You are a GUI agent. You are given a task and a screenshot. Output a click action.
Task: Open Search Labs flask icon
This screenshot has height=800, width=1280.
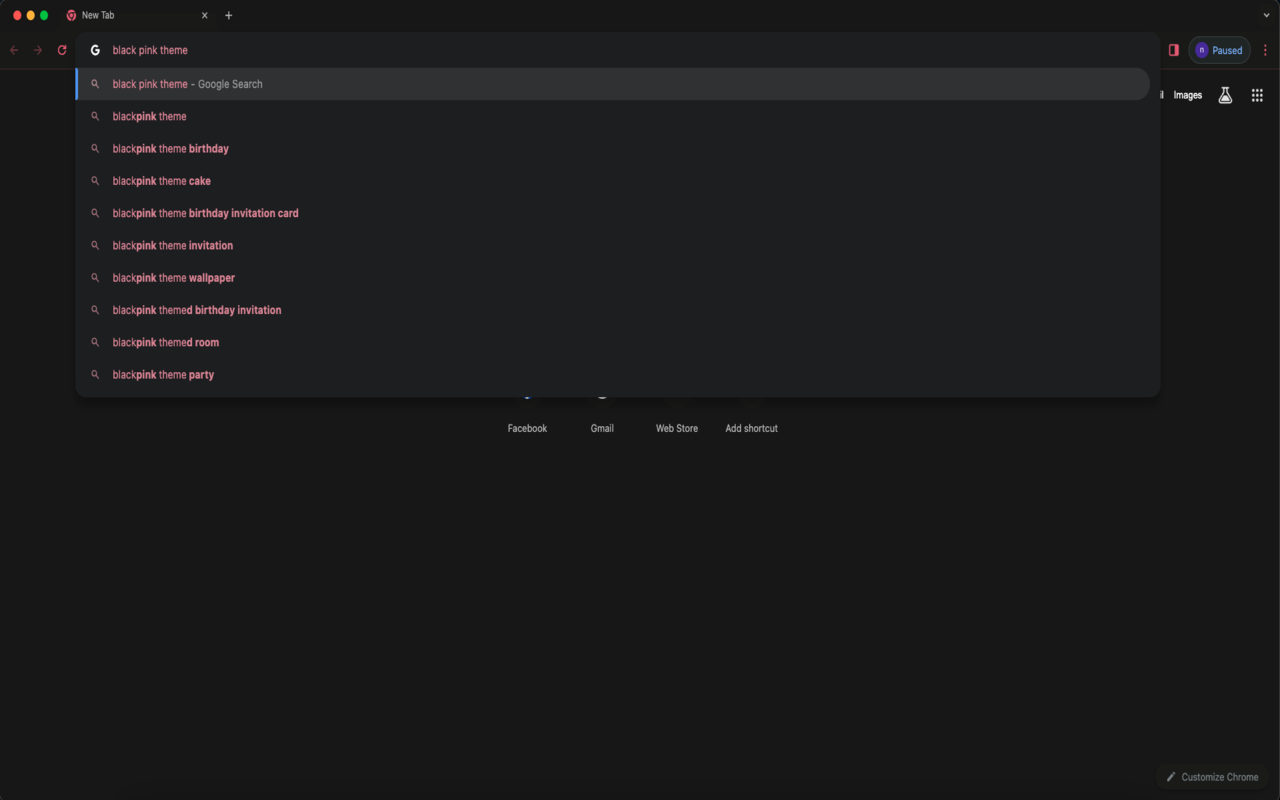coord(1224,95)
